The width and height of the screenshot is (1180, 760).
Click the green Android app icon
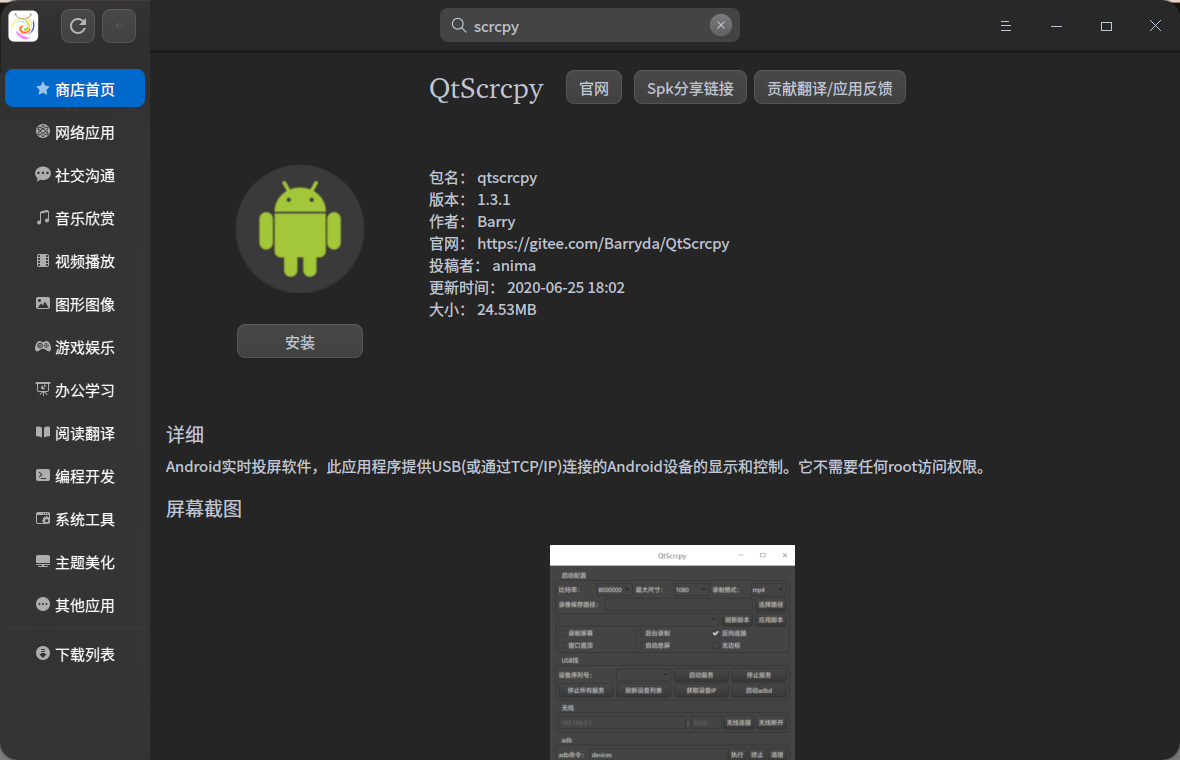click(300, 229)
